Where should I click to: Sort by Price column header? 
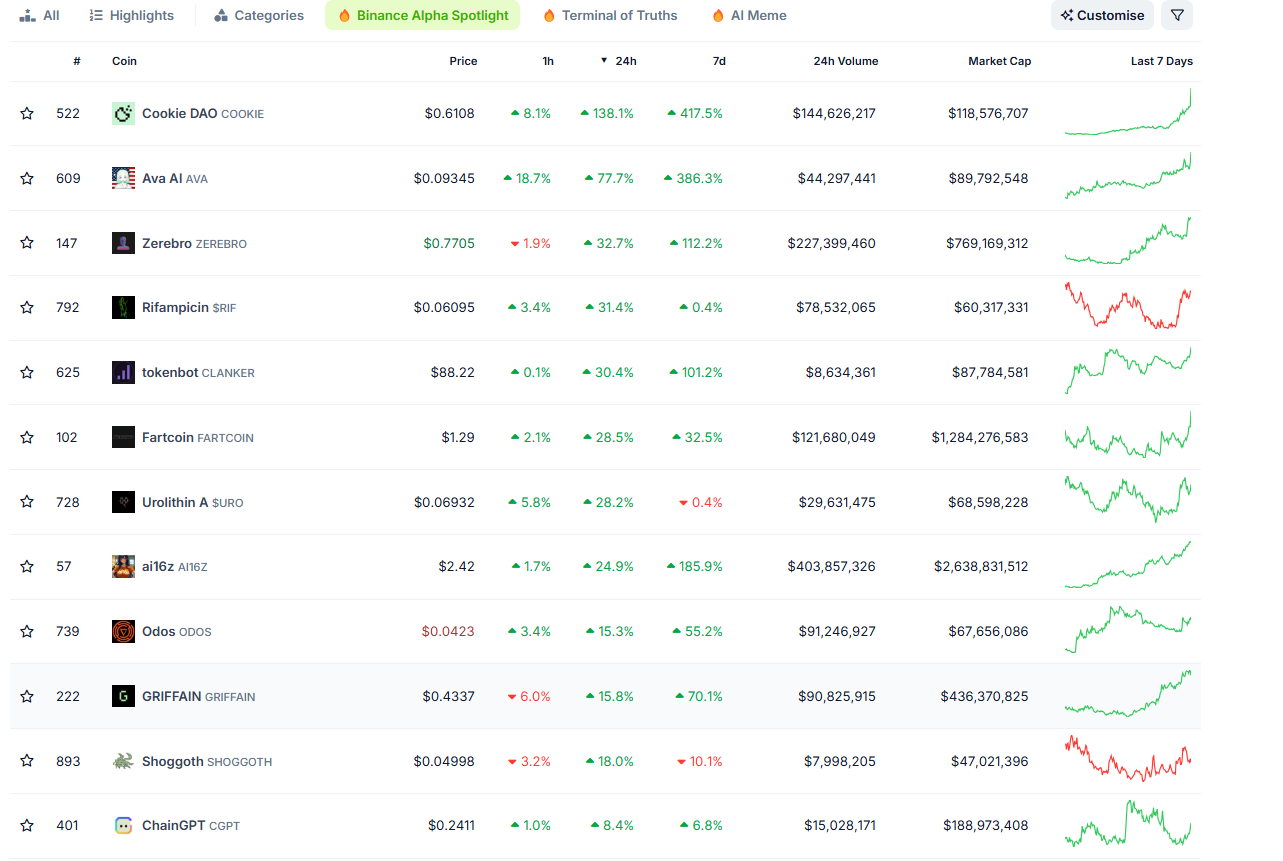coord(463,61)
